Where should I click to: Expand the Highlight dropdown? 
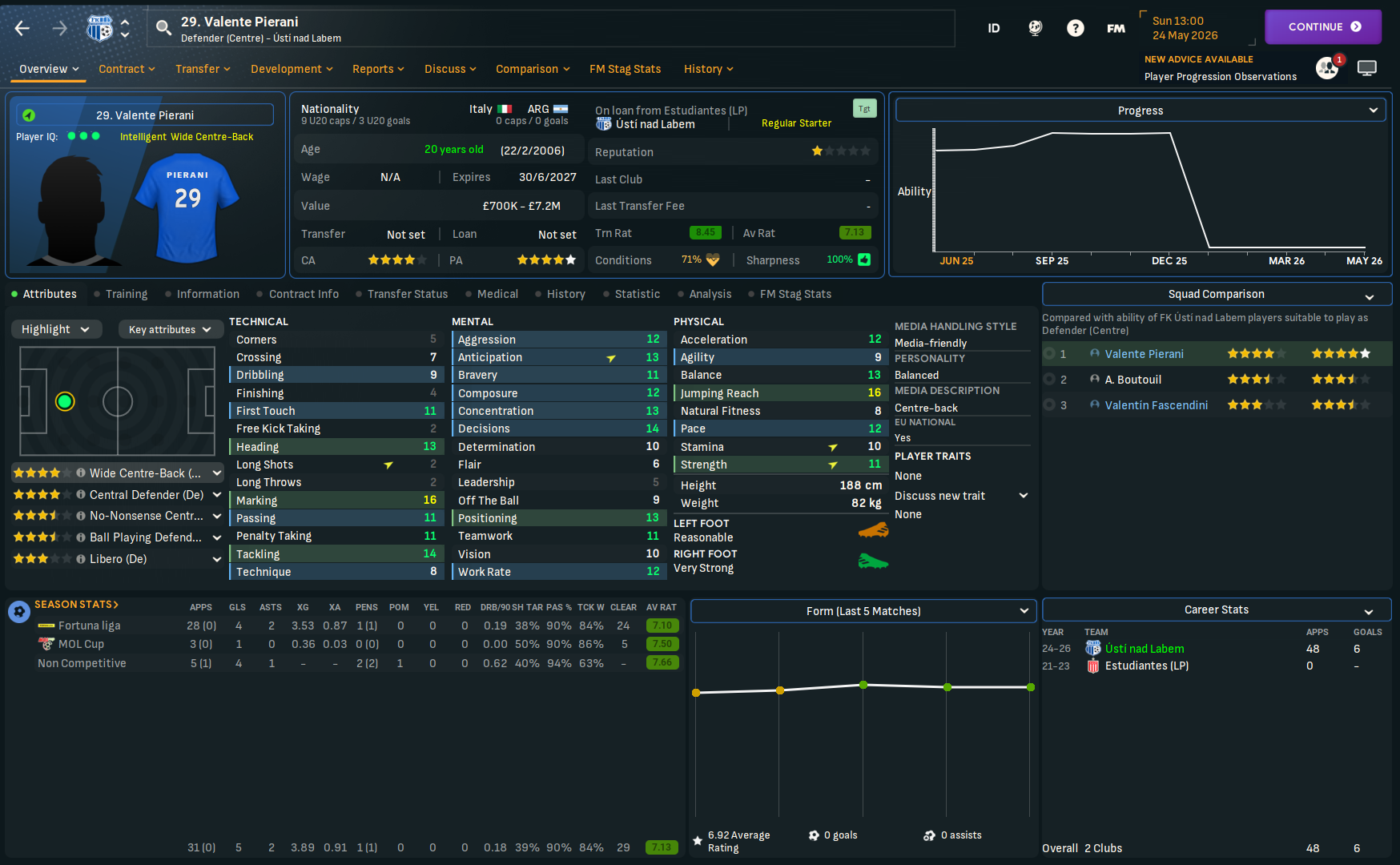56,329
